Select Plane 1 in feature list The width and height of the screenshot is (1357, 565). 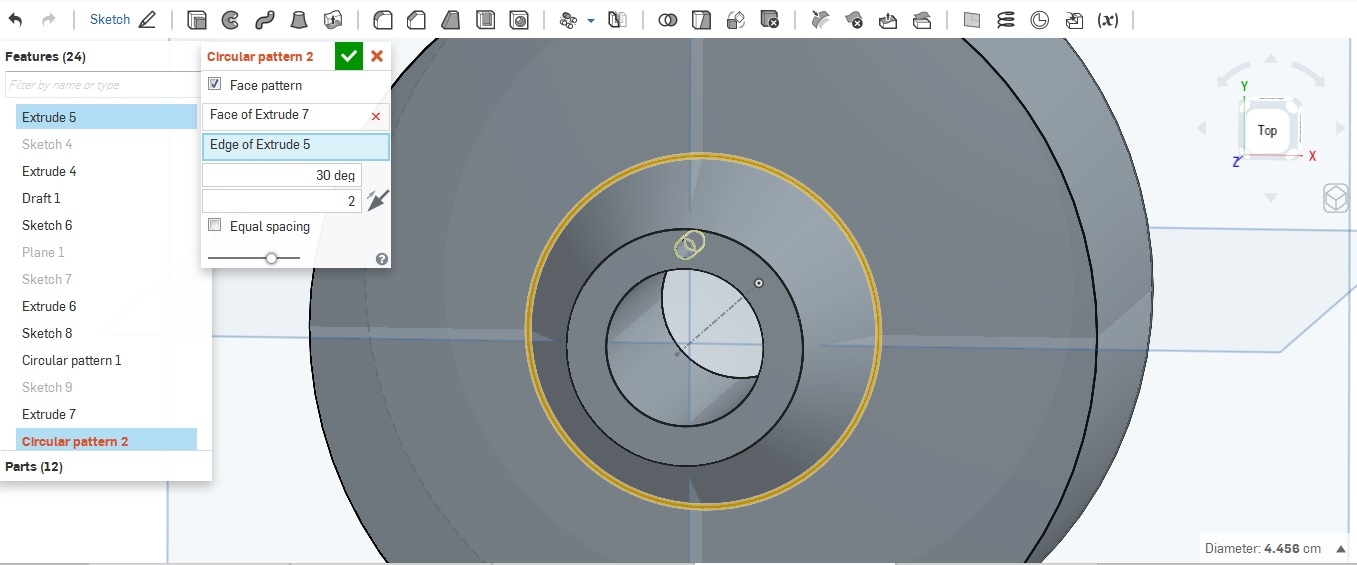[106, 252]
